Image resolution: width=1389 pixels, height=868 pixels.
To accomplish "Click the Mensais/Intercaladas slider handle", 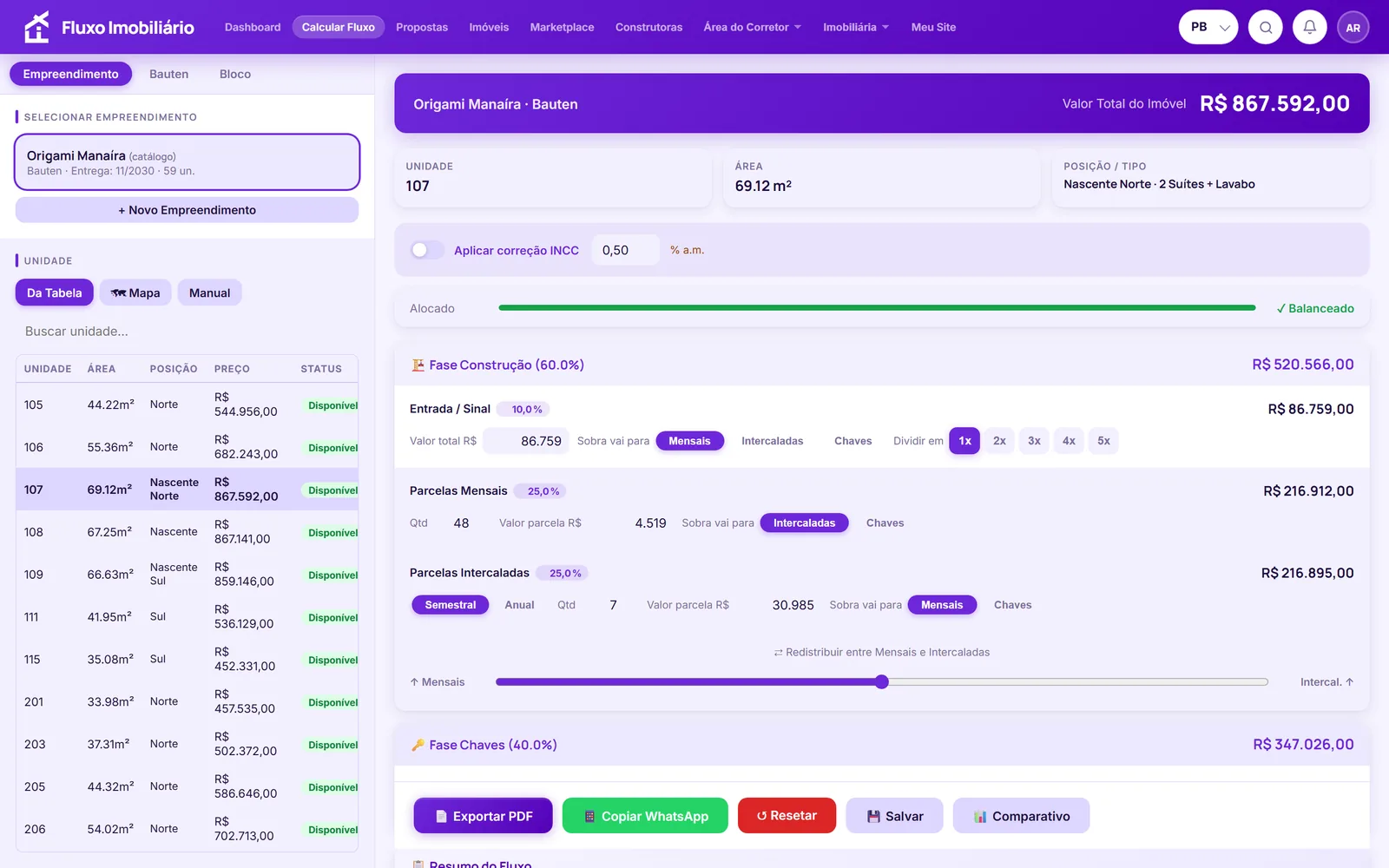I will pos(882,681).
